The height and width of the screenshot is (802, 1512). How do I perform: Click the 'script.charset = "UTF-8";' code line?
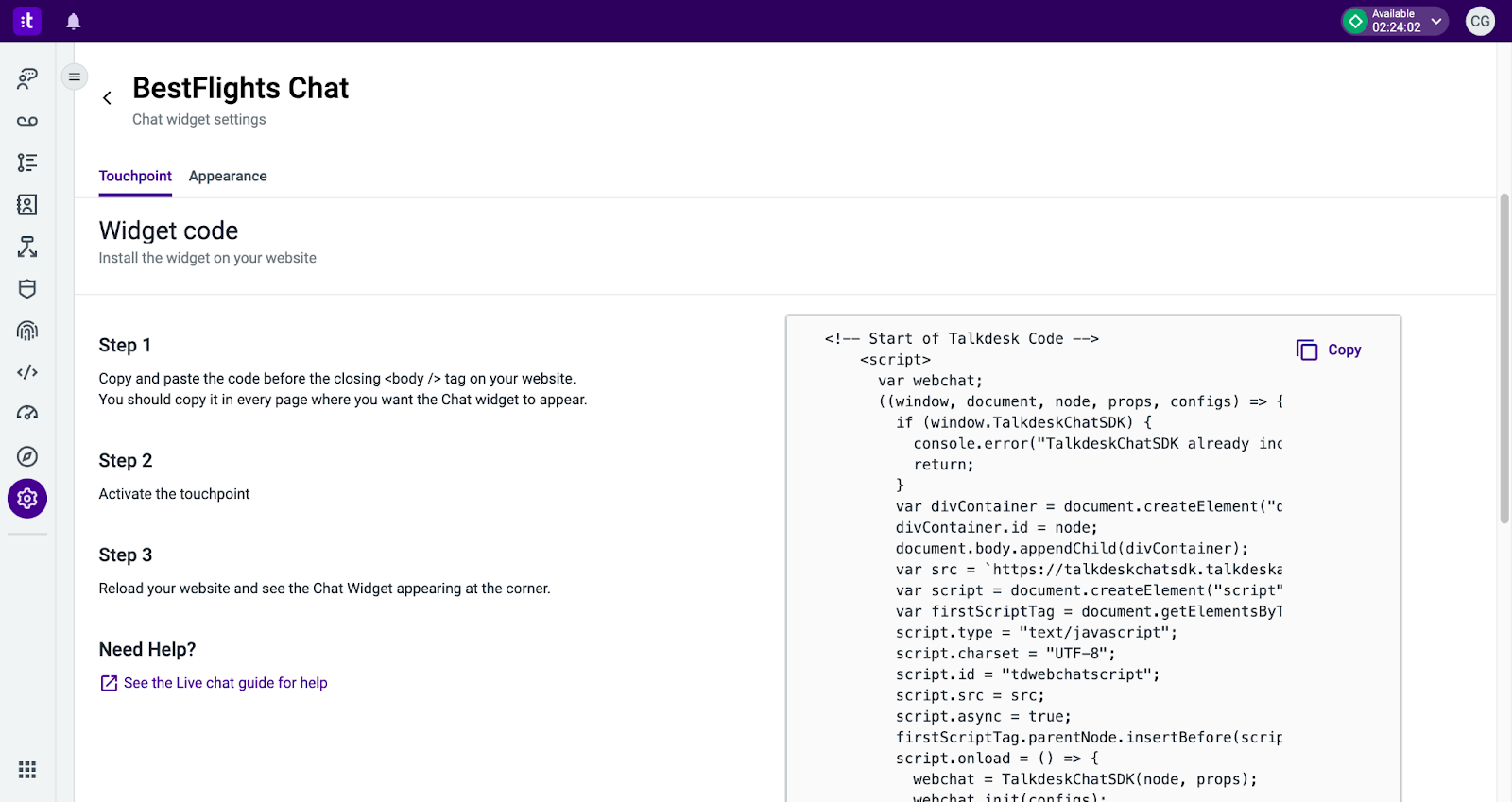click(x=1005, y=654)
